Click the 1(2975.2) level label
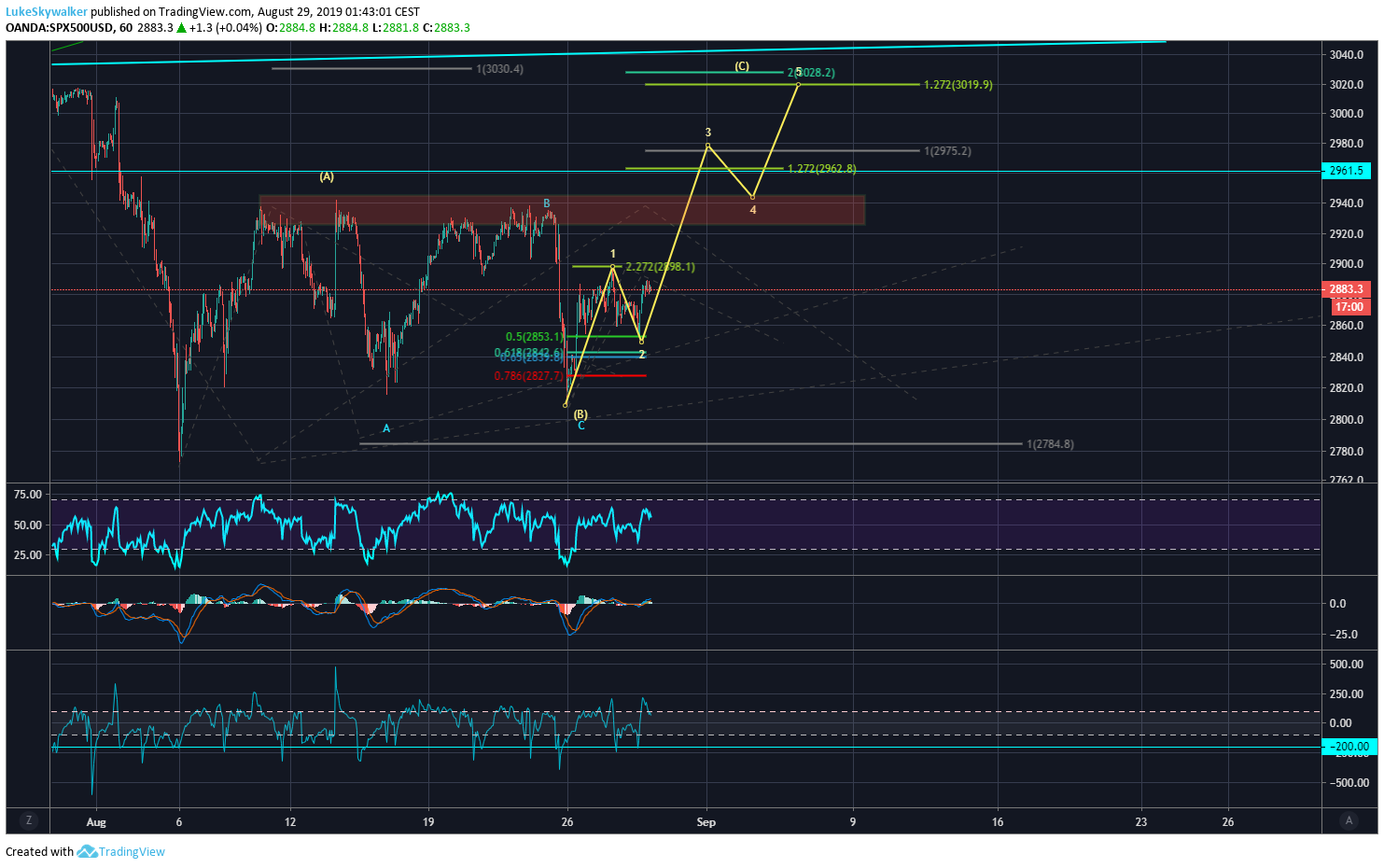Image resolution: width=1384 pixels, height=868 pixels. tap(947, 151)
